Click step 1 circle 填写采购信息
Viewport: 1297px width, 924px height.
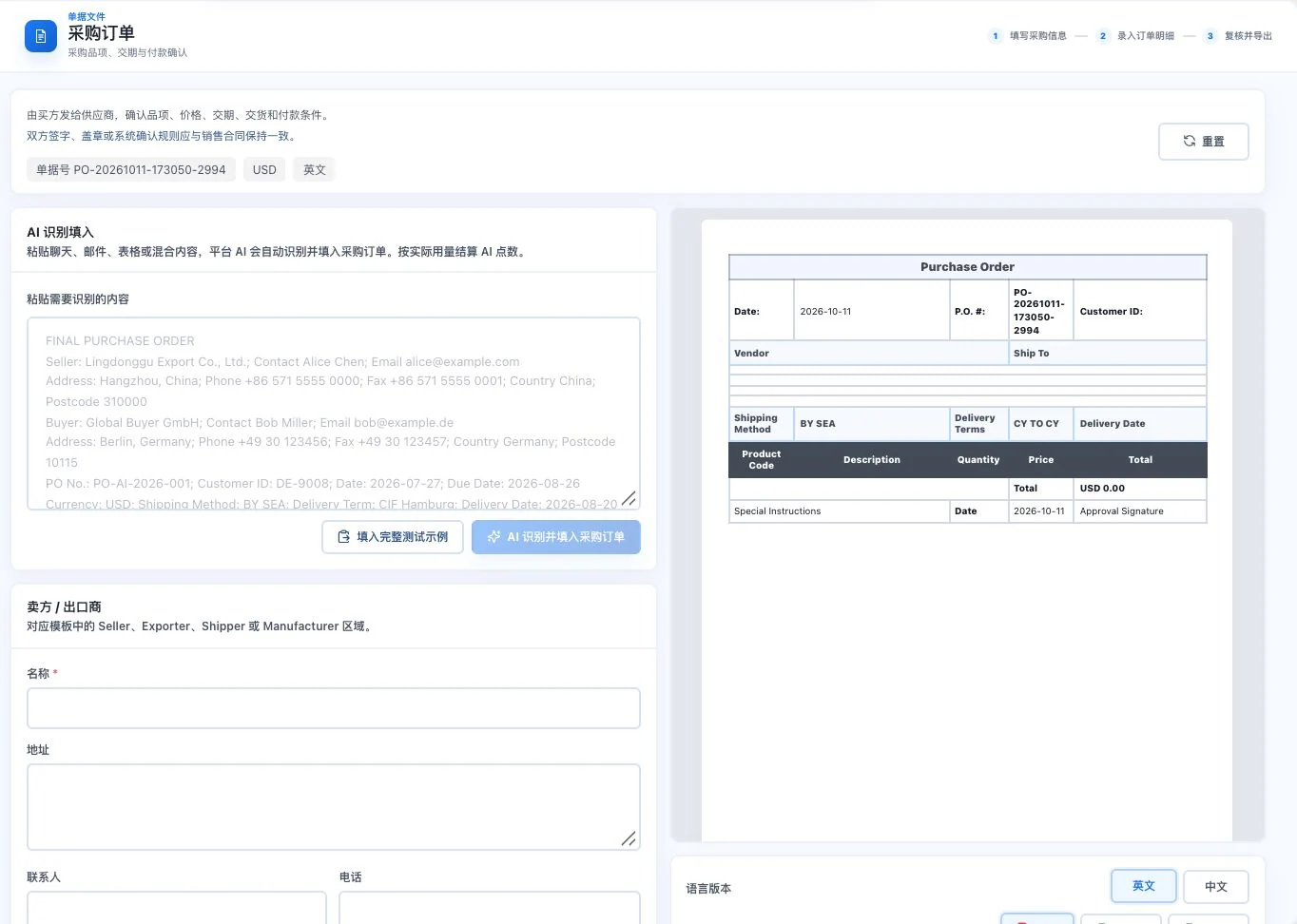(x=996, y=36)
